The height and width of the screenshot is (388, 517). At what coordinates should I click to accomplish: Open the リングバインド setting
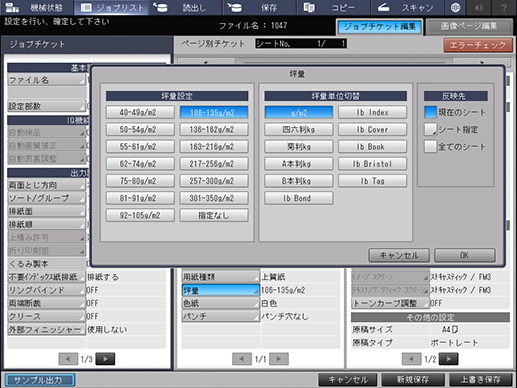pyautogui.click(x=46, y=290)
